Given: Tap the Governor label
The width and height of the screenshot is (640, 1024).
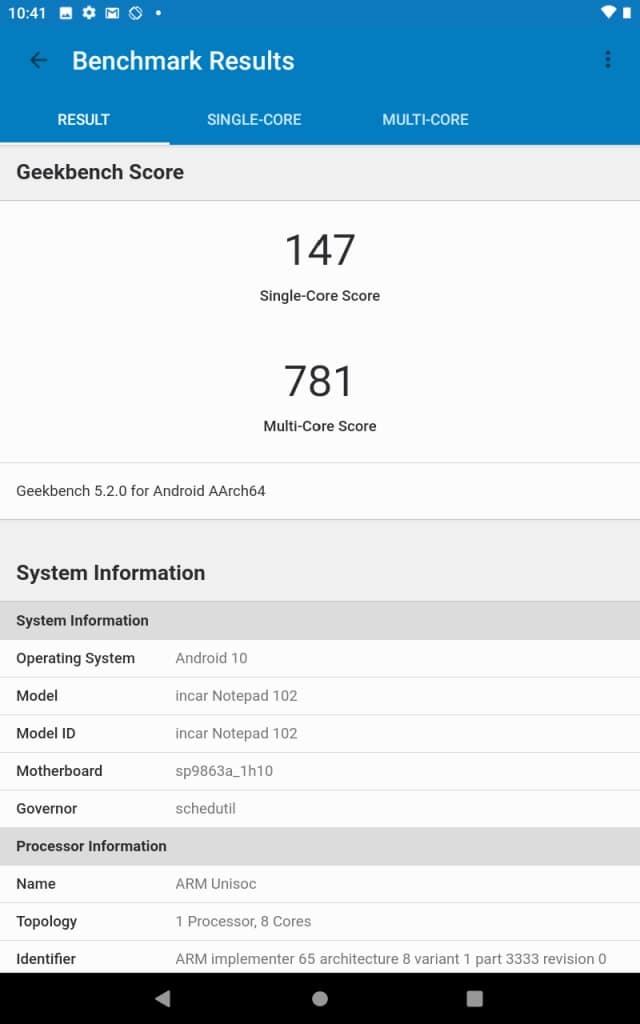Looking at the screenshot, I should [46, 808].
